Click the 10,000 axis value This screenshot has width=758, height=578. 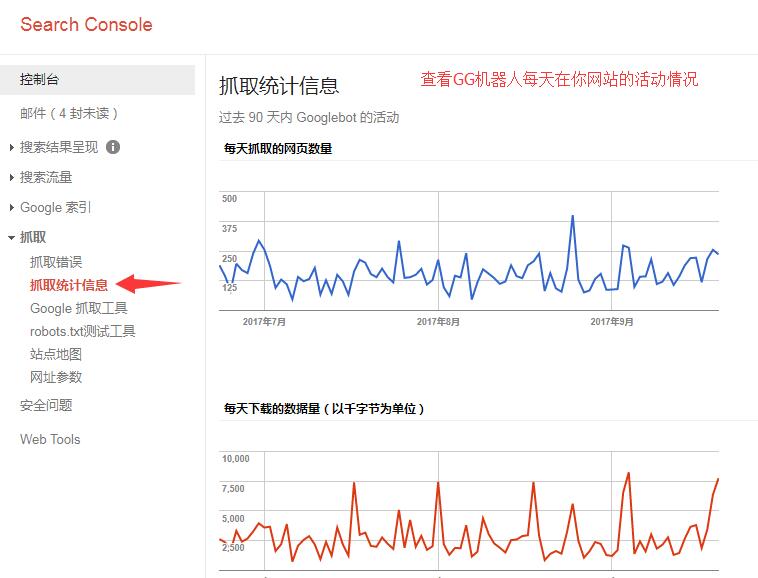235,459
